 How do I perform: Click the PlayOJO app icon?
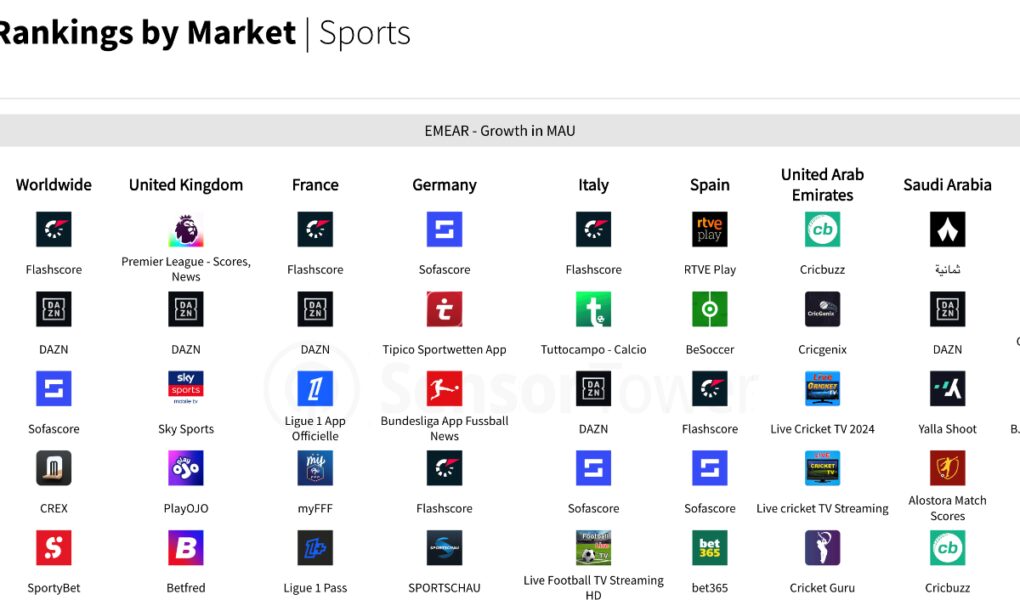(186, 468)
